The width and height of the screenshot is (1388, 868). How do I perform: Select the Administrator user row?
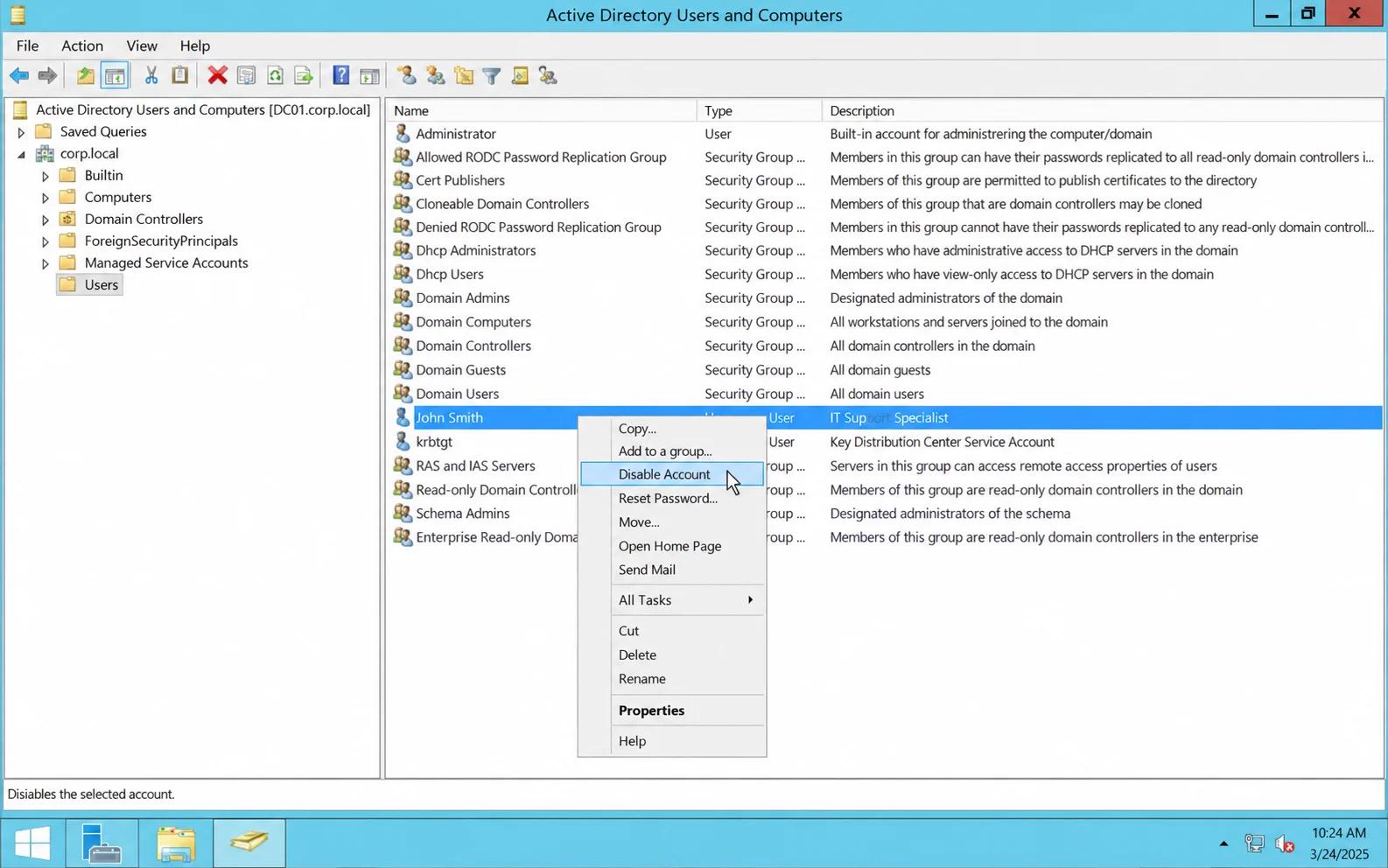tap(884, 134)
